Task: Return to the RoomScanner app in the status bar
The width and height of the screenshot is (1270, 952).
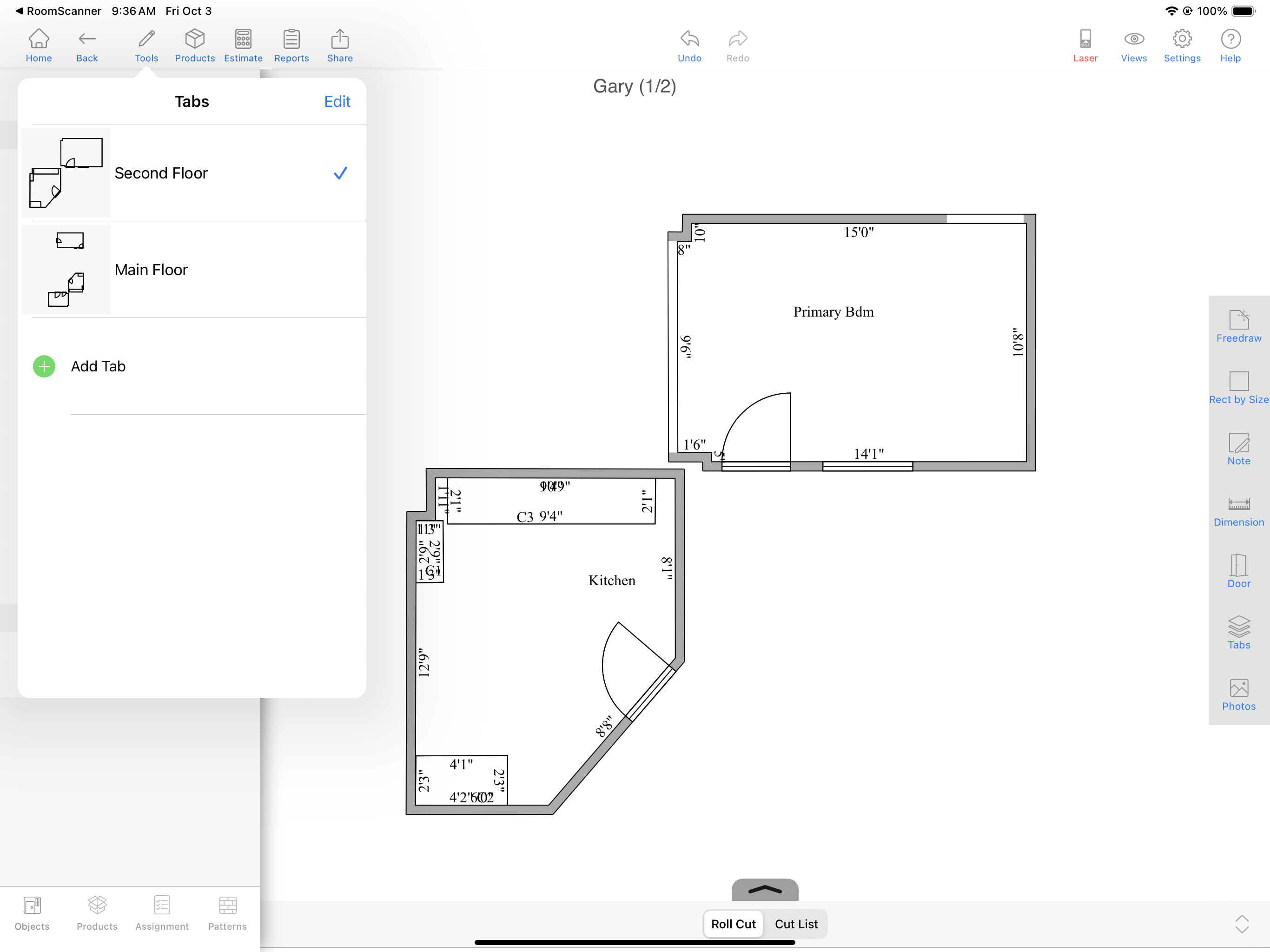Action: pyautogui.click(x=58, y=11)
